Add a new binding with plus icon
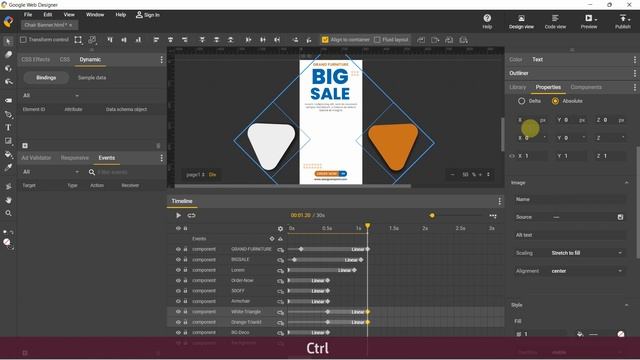This screenshot has width=640, height=360. pyautogui.click(x=25, y=145)
